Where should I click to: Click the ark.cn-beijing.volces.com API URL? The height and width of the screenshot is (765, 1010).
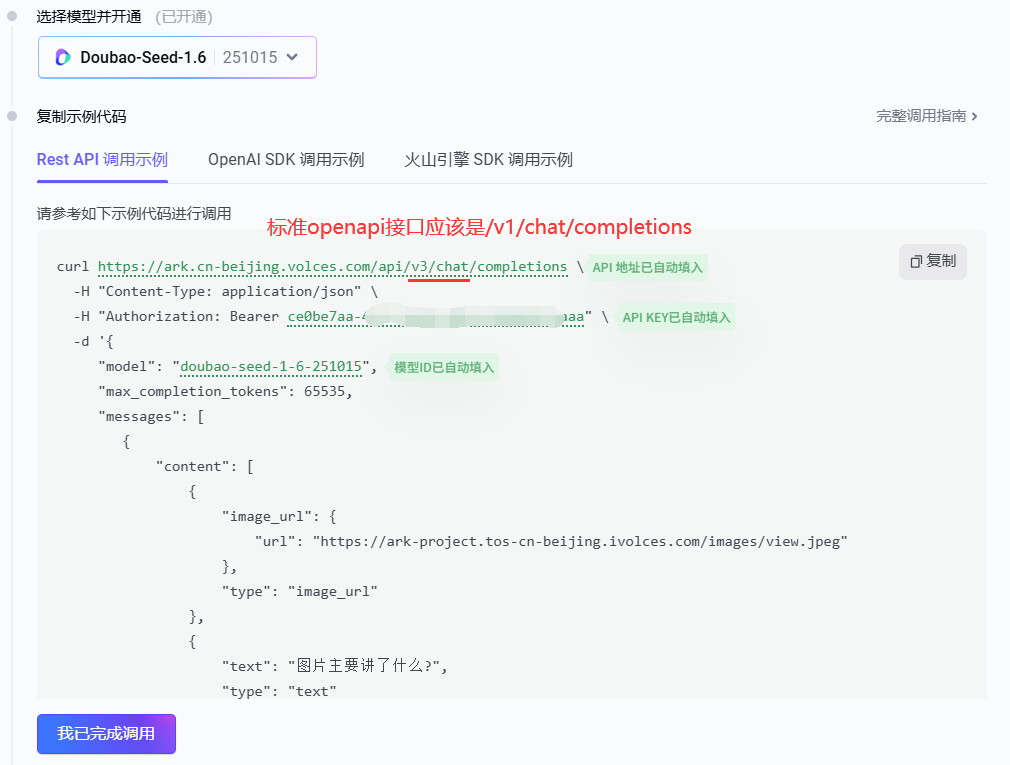pyautogui.click(x=332, y=267)
